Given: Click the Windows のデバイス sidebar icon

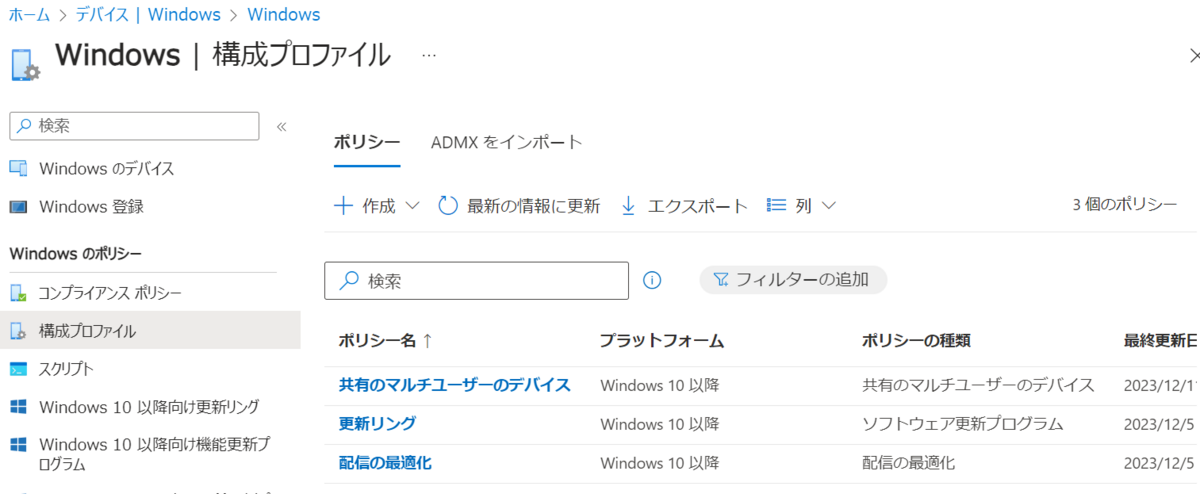Looking at the screenshot, I should click(x=18, y=168).
